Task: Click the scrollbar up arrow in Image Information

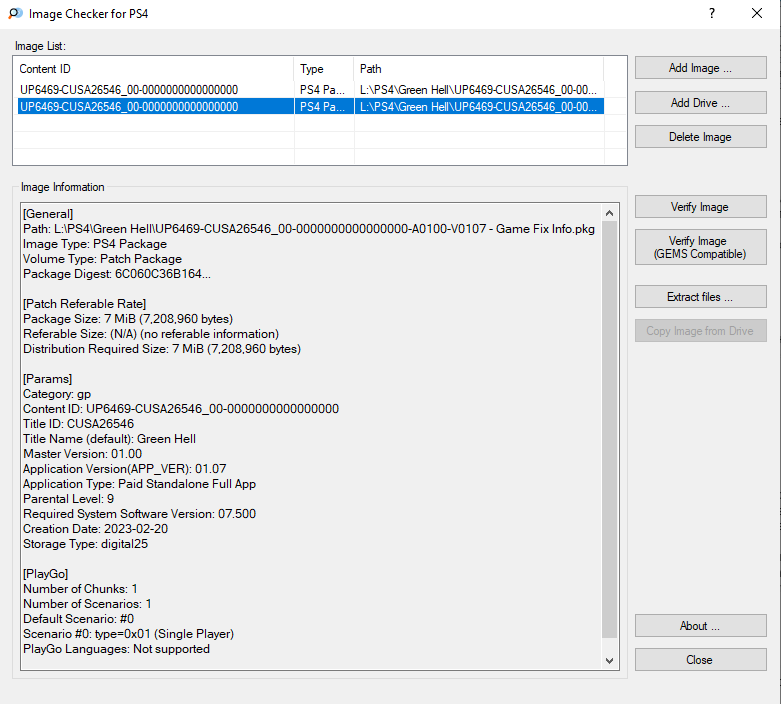Action: 610,212
